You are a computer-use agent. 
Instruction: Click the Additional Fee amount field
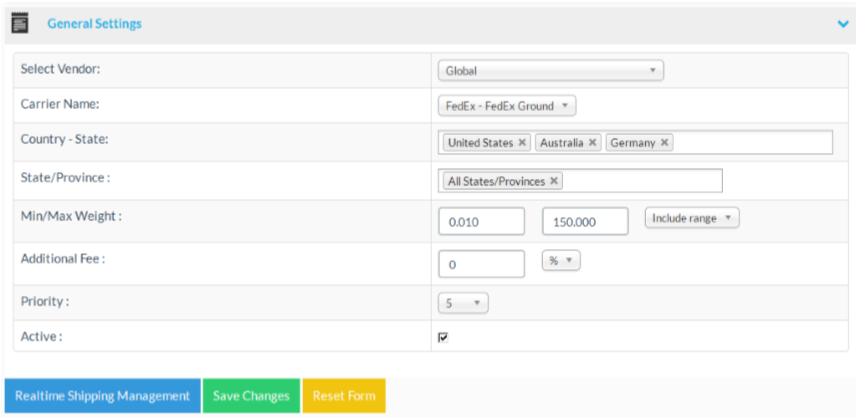[481, 264]
